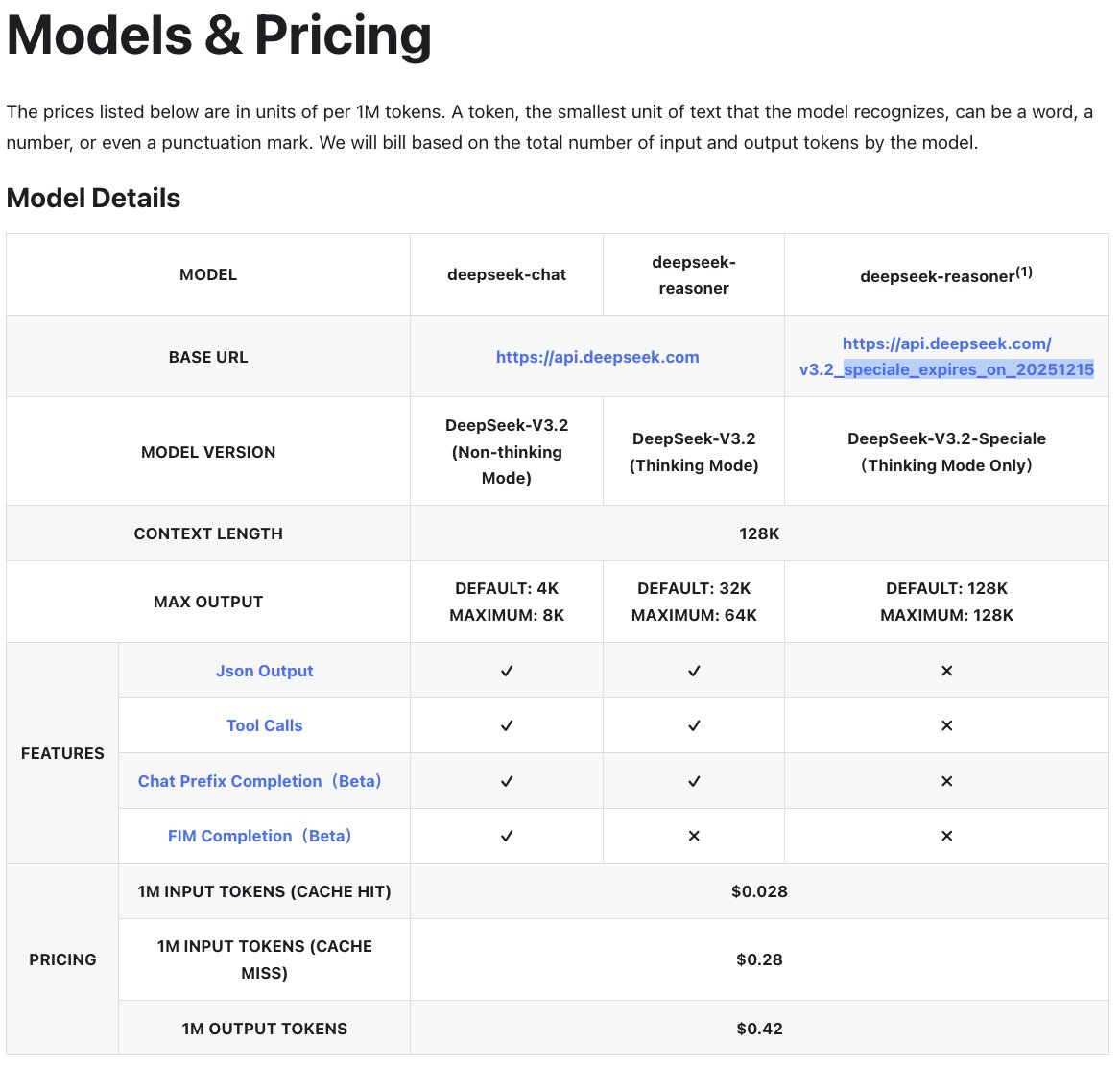Click Json Output checkmark under deepseek-chat
Image resolution: width=1120 pixels, height=1066 pixels.
[x=507, y=671]
